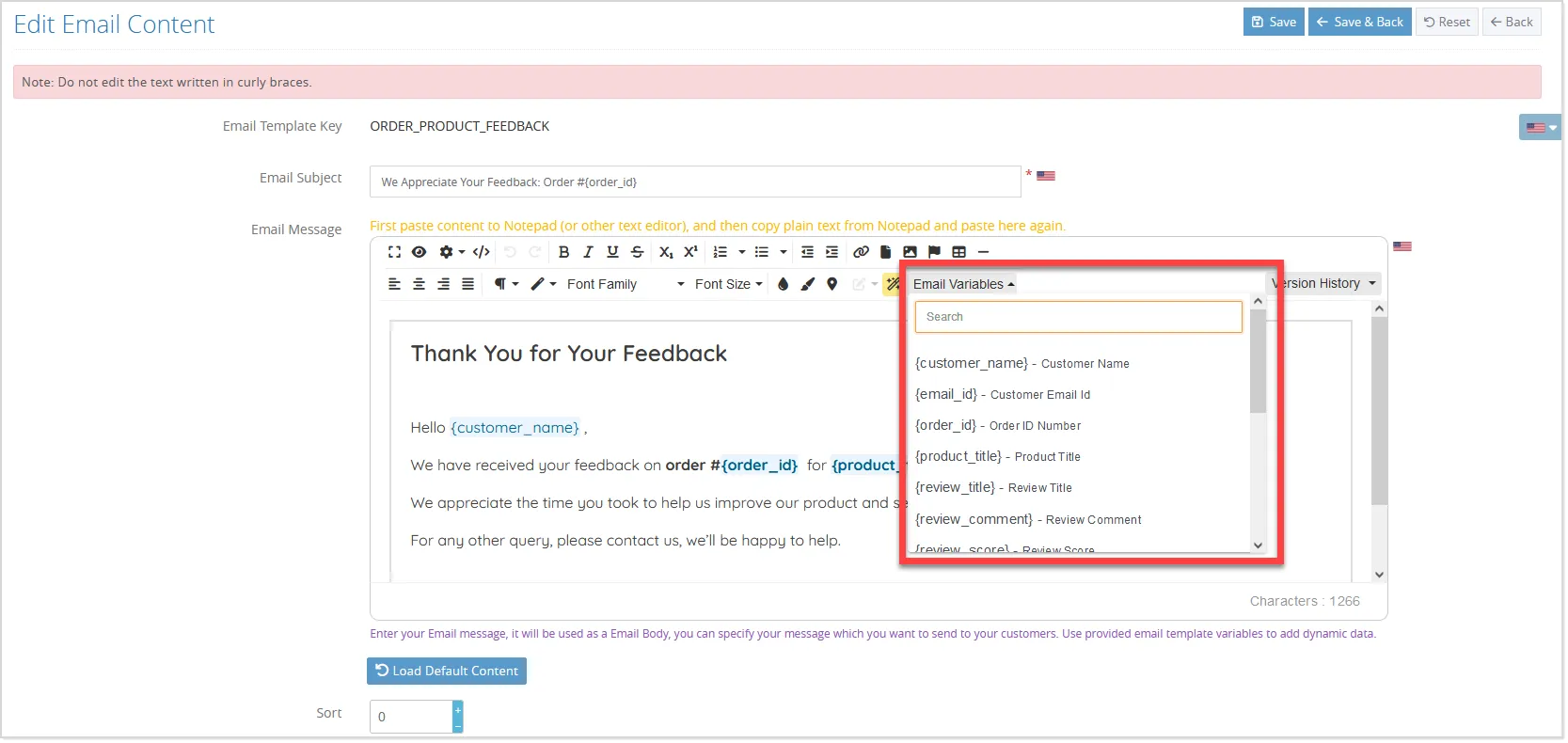Screen dimensions: 1568x743
Task: Insert a hyperlink
Action: [x=861, y=252]
